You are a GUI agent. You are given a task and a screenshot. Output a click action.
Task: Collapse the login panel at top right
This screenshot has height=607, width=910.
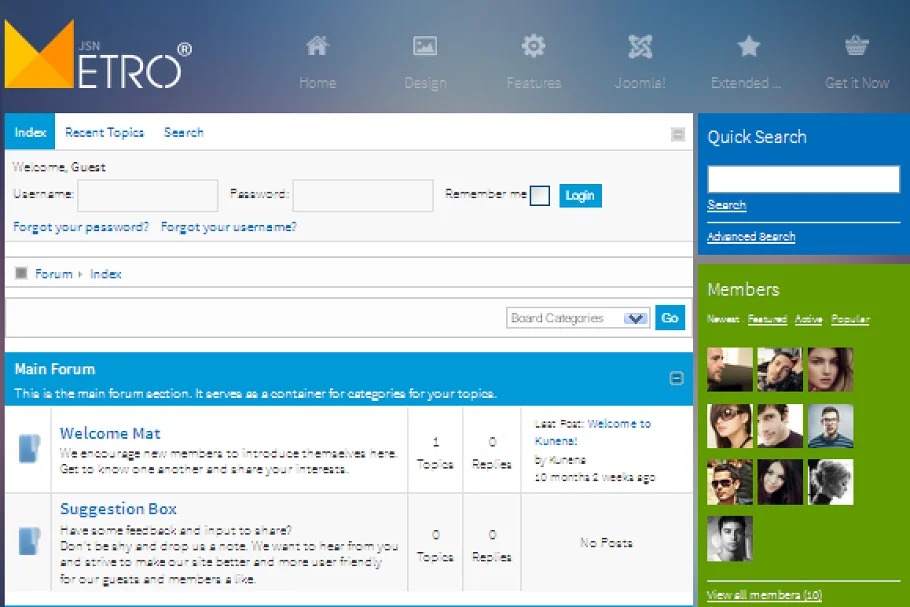pos(678,134)
